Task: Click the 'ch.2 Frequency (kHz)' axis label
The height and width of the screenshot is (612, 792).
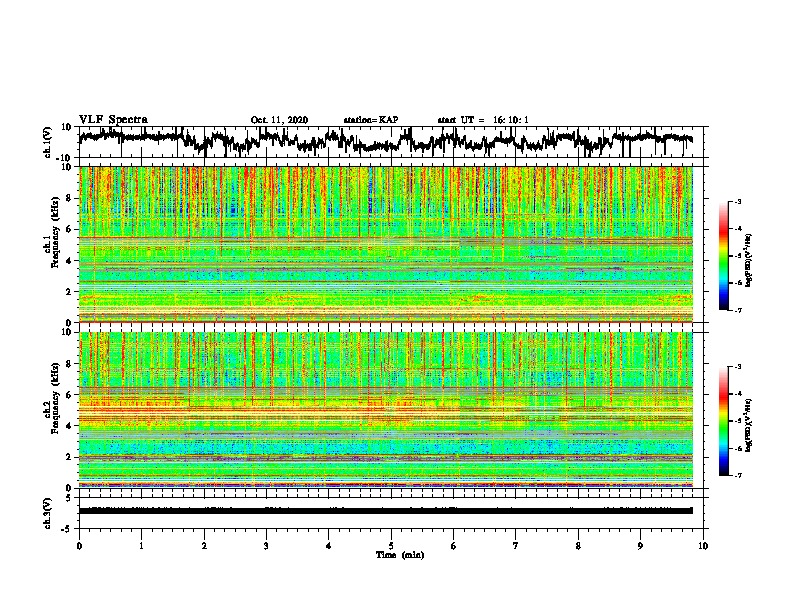Action: (x=51, y=398)
